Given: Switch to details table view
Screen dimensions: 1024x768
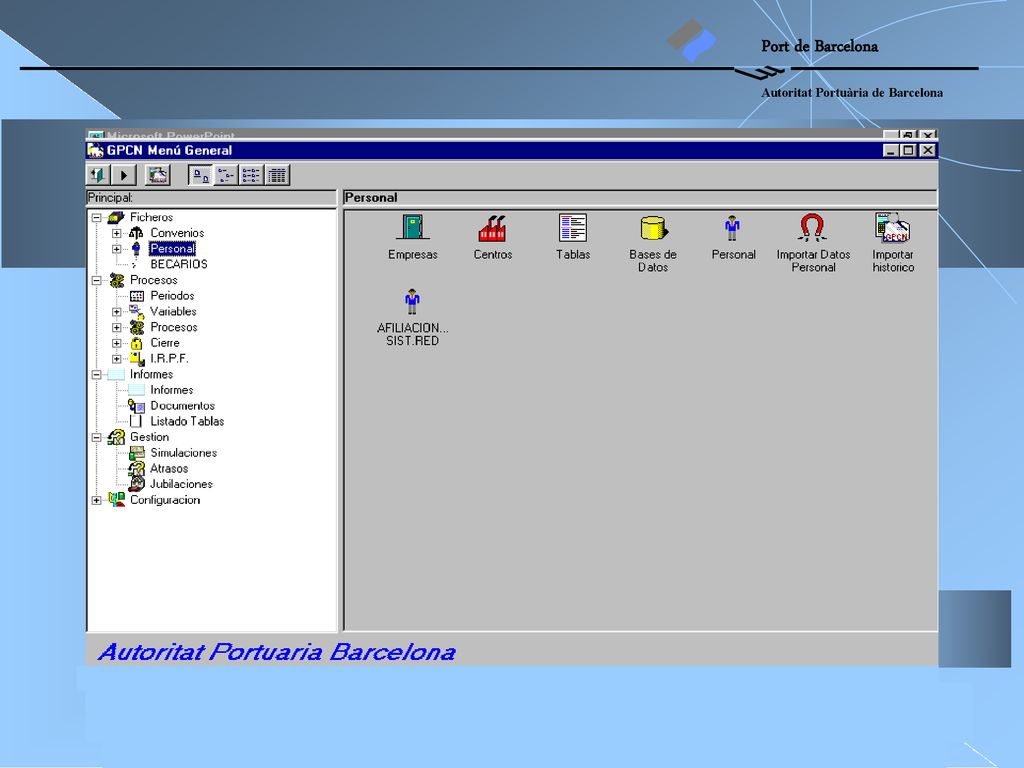Looking at the screenshot, I should (278, 175).
